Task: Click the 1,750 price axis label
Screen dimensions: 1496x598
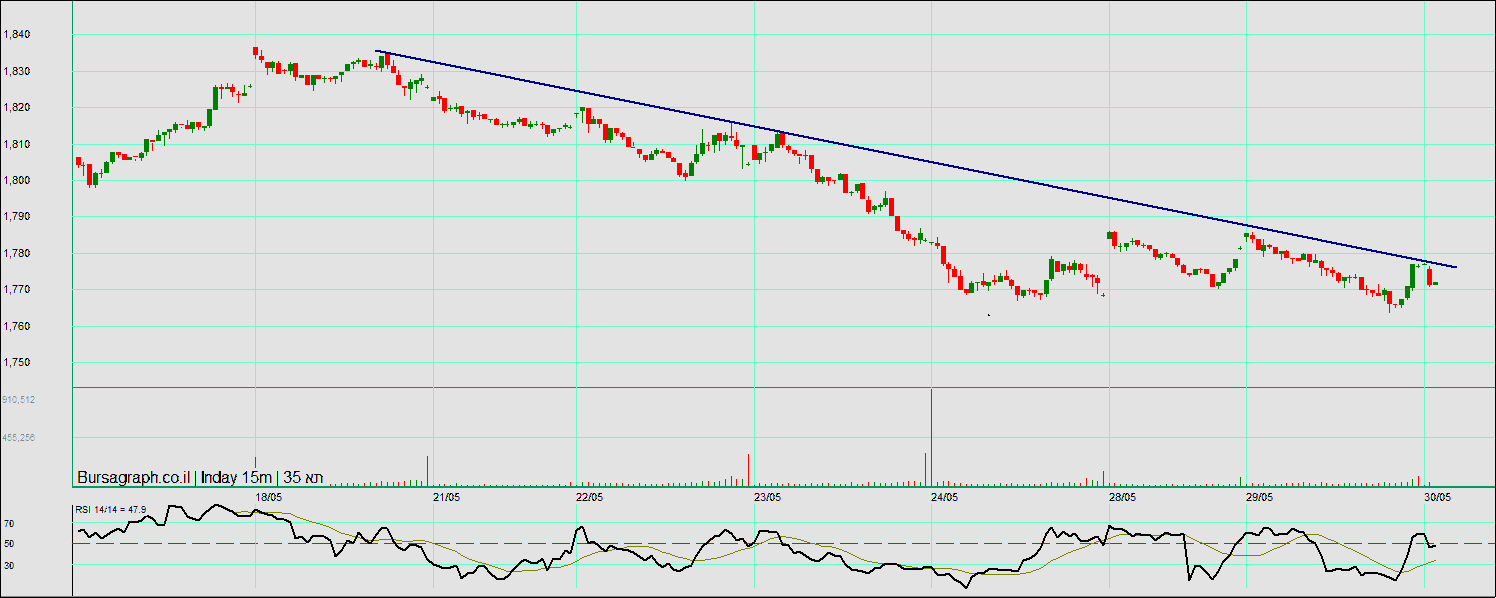Action: 16,363
